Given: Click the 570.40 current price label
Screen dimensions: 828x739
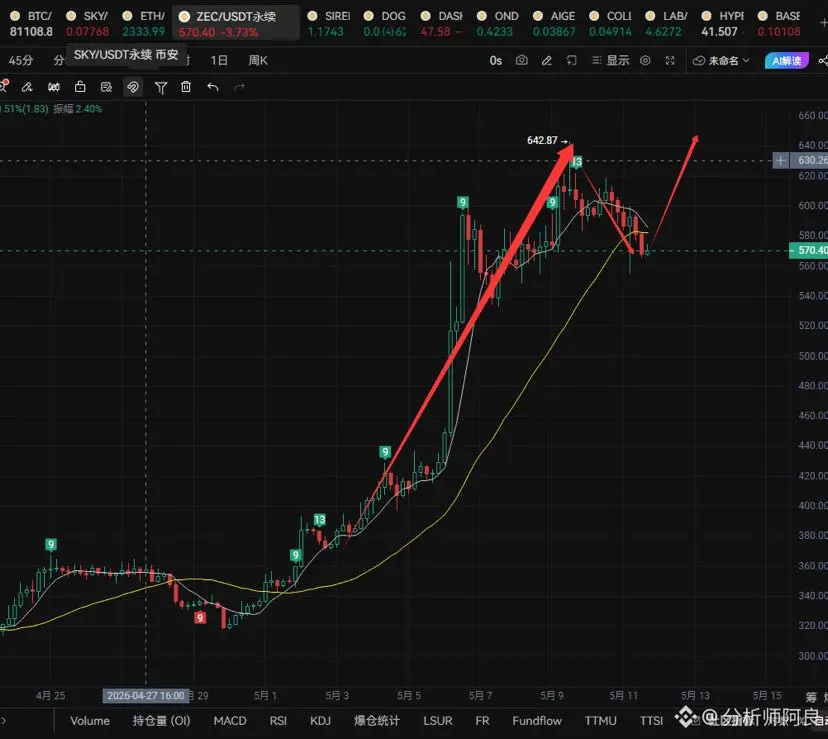Looking at the screenshot, I should point(808,250).
